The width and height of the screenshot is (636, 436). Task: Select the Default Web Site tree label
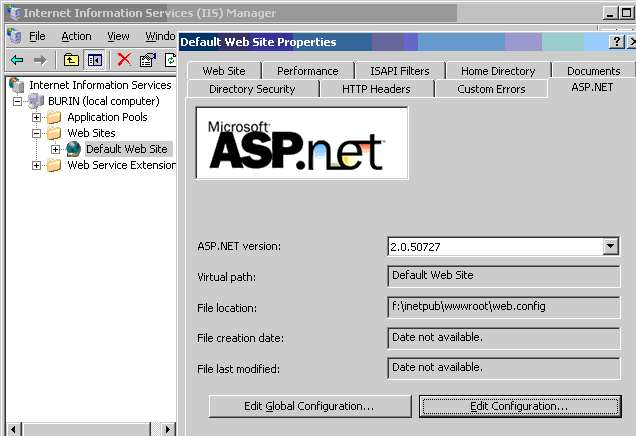pos(127,149)
